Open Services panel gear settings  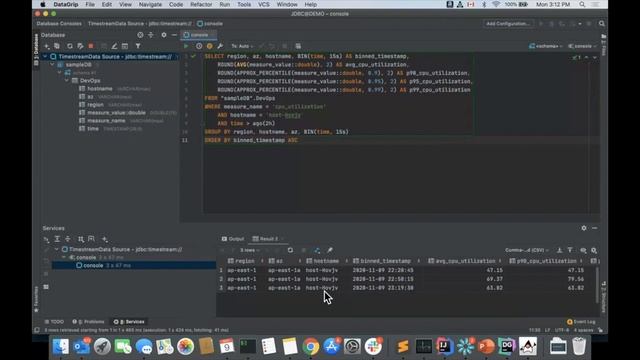(584, 228)
